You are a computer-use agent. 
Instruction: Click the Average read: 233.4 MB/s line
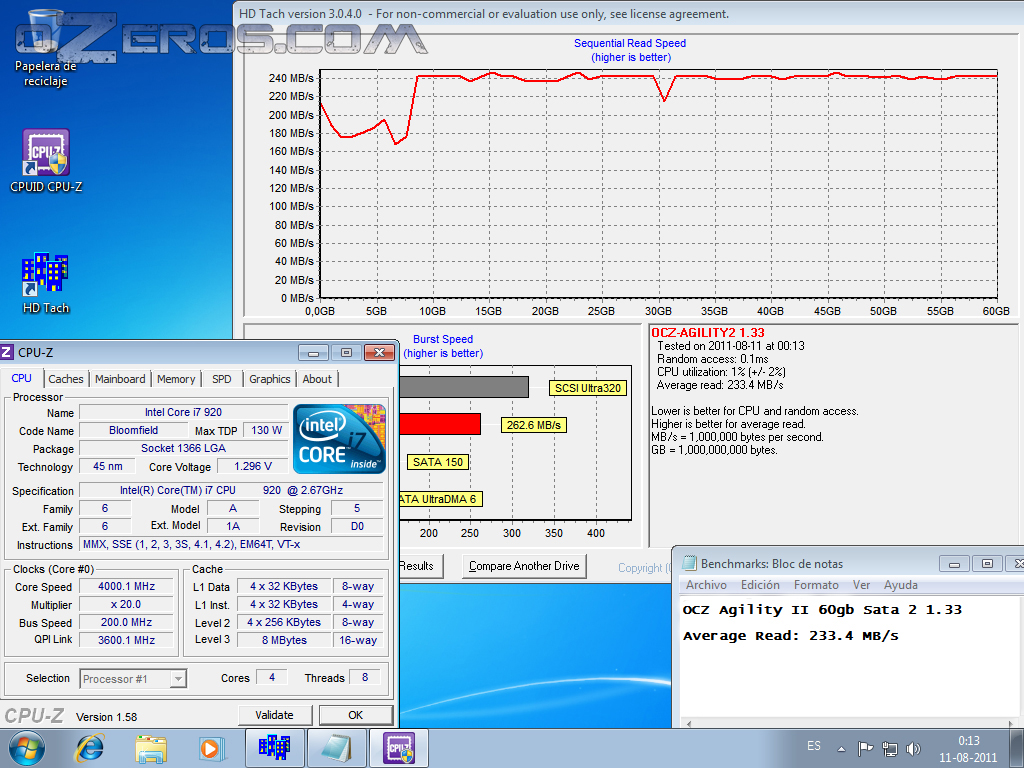[720, 385]
